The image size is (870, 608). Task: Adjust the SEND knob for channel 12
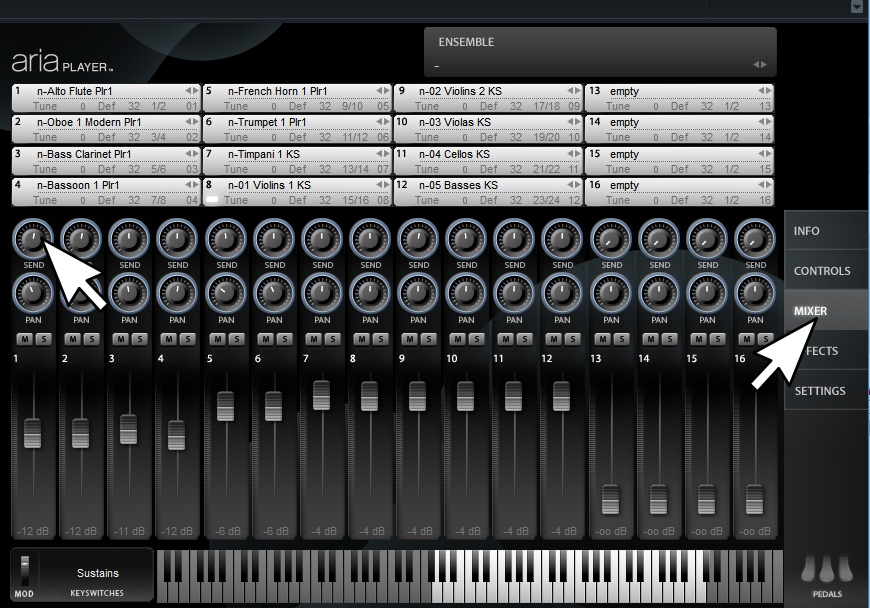562,240
